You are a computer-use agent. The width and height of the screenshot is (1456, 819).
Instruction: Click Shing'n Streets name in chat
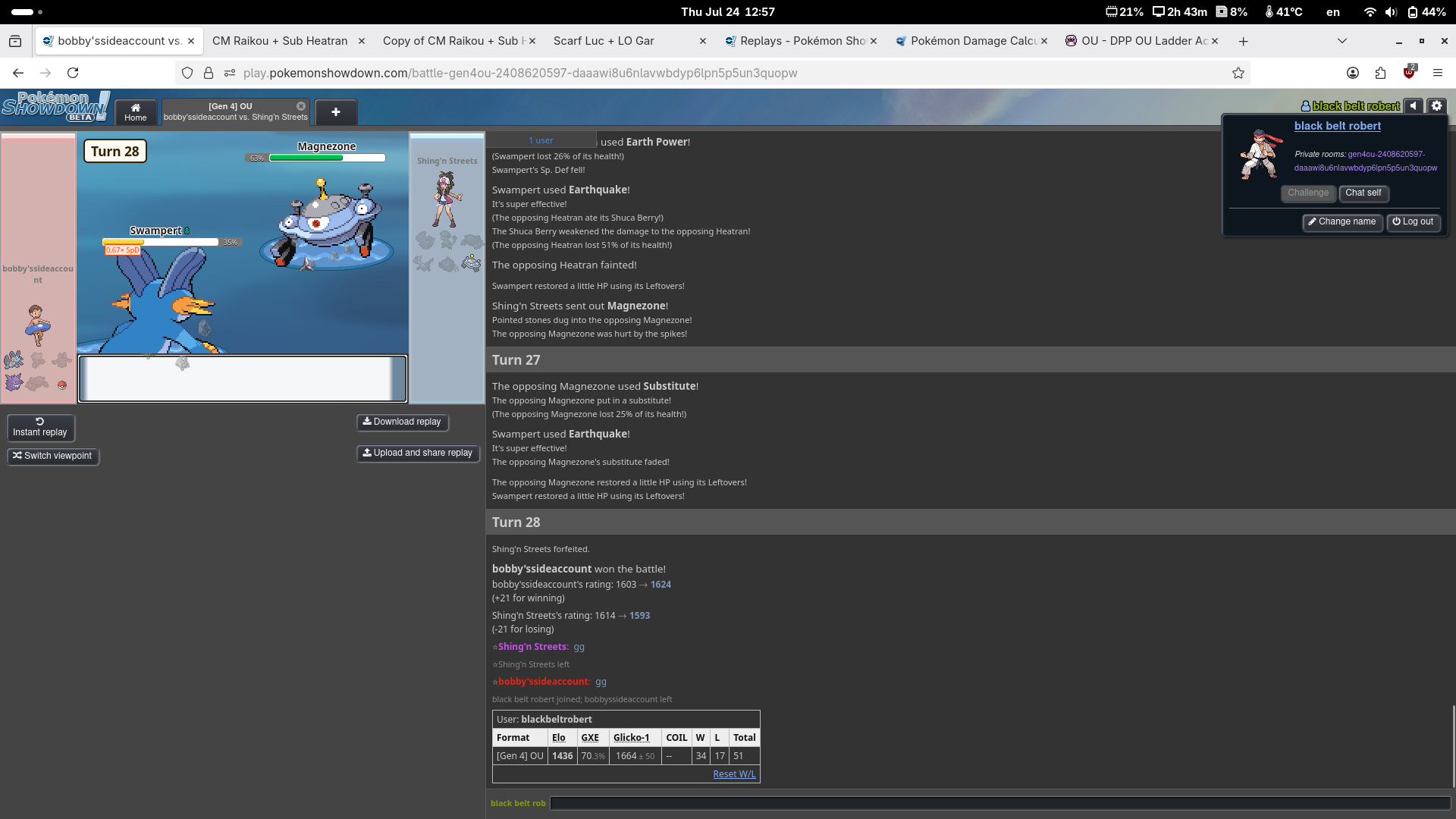[533, 647]
